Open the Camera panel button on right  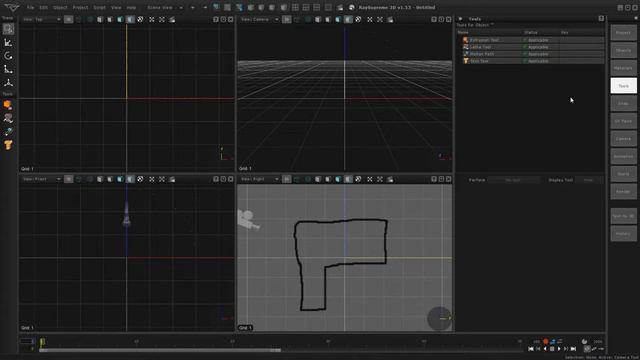pyautogui.click(x=623, y=139)
